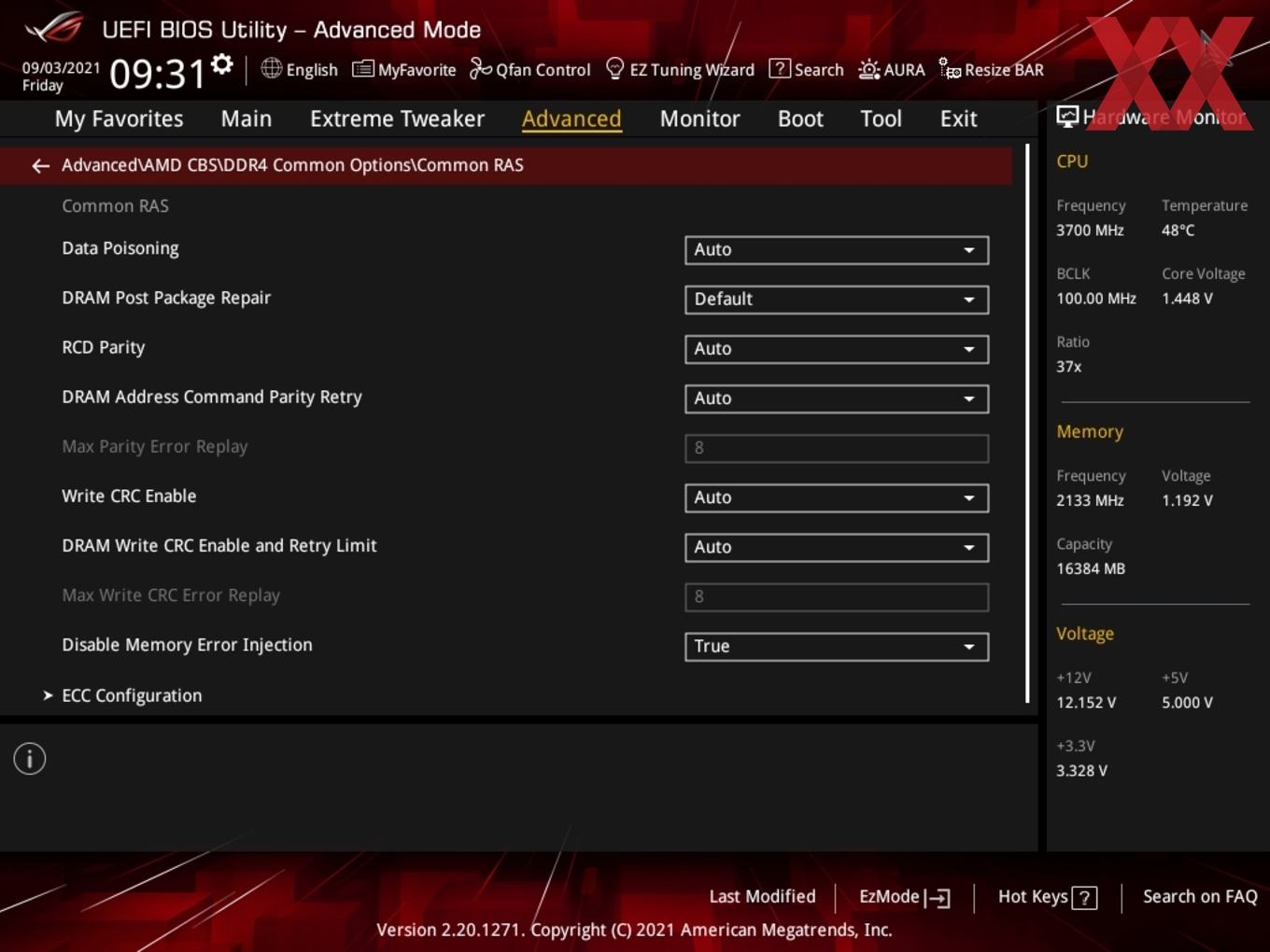Open RCD Parity dropdown
The width and height of the screenshot is (1270, 952).
(837, 349)
